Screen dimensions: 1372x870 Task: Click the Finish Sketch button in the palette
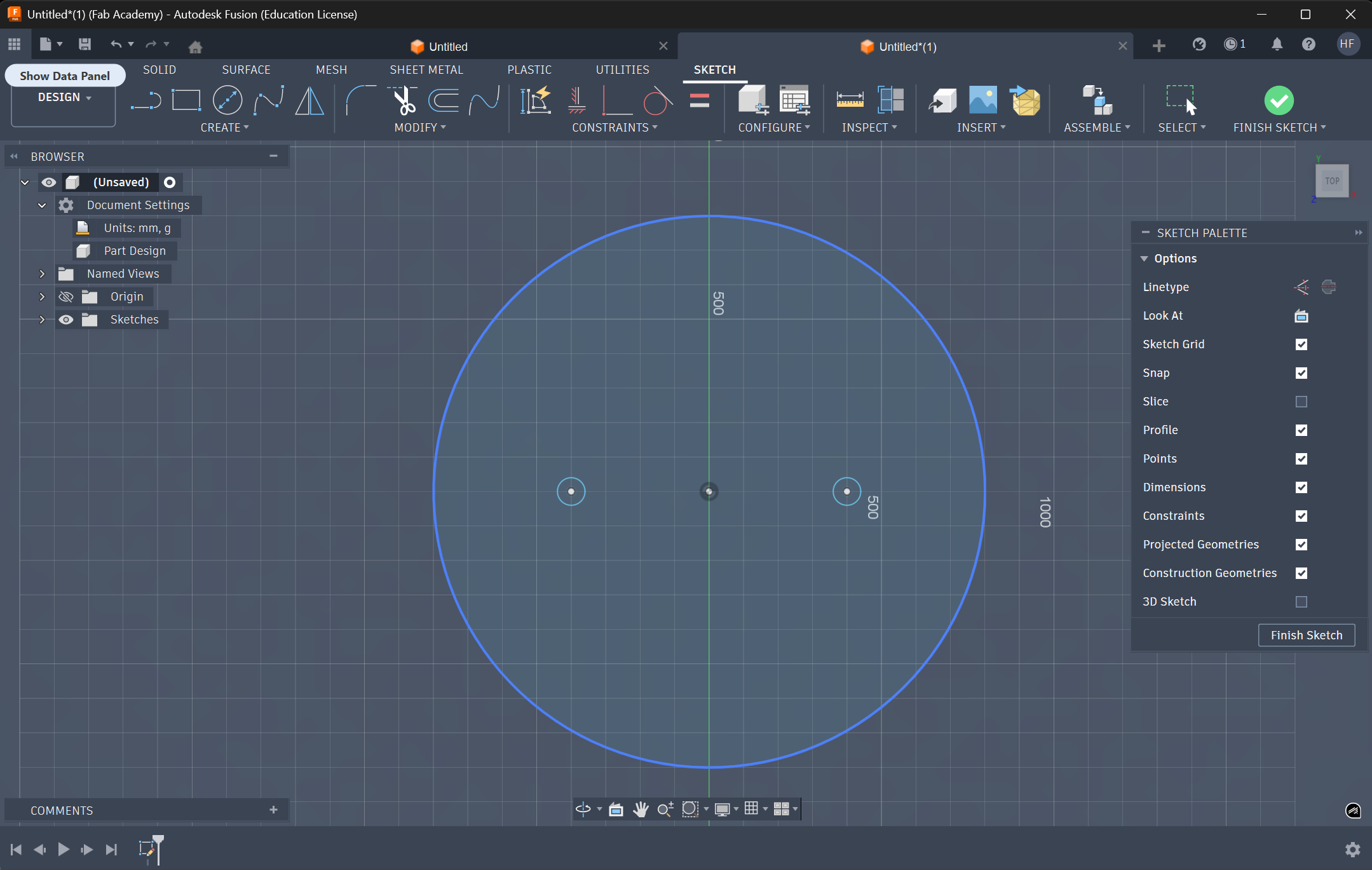1306,636
